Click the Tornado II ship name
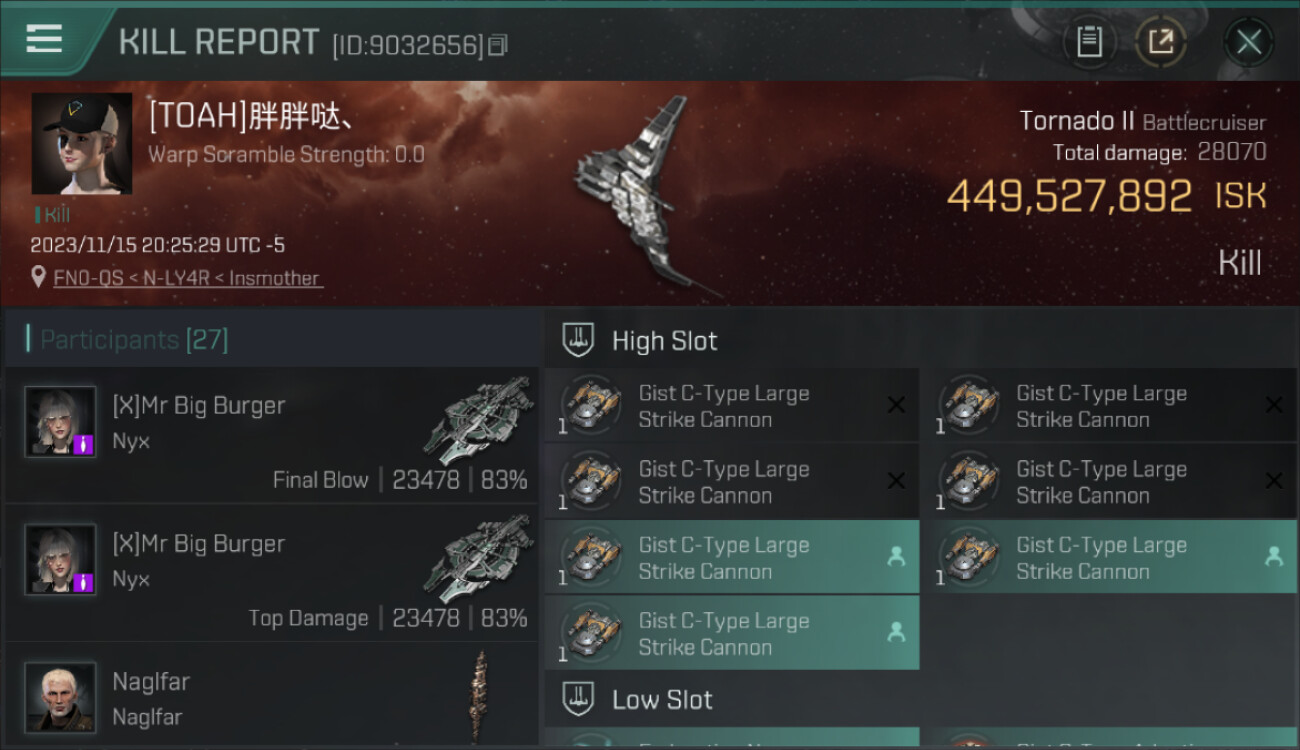This screenshot has width=1300, height=750. (1076, 121)
